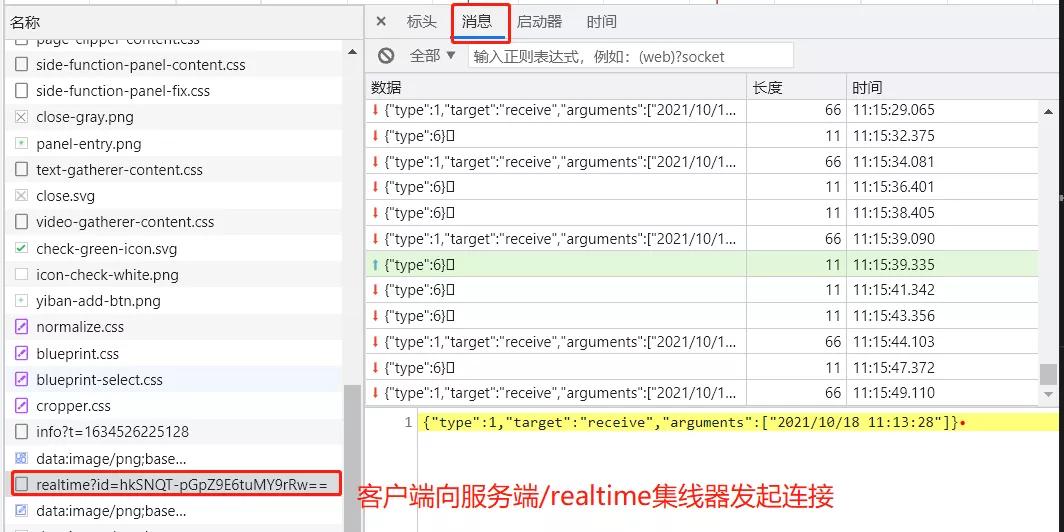Switch to the 标头 tab
The height and width of the screenshot is (532, 1064).
coord(421,21)
